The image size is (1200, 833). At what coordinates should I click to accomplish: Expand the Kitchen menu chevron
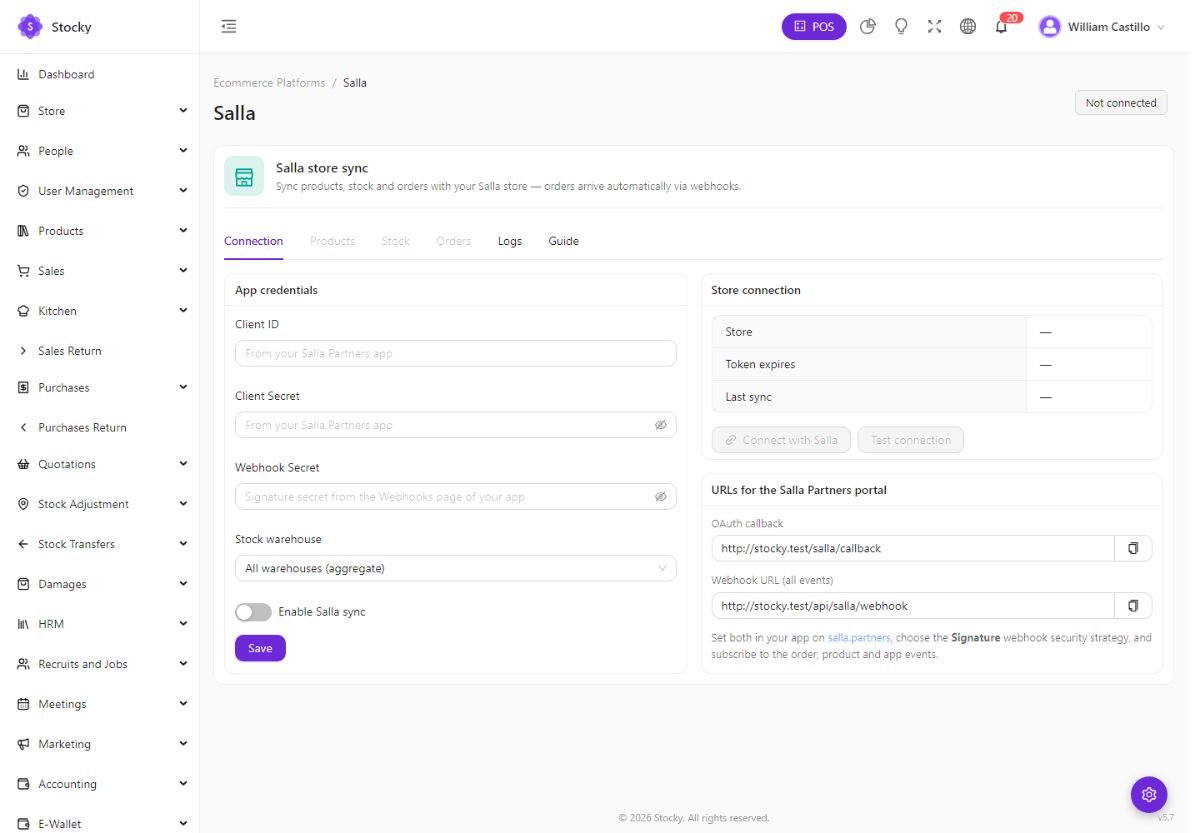click(x=183, y=311)
